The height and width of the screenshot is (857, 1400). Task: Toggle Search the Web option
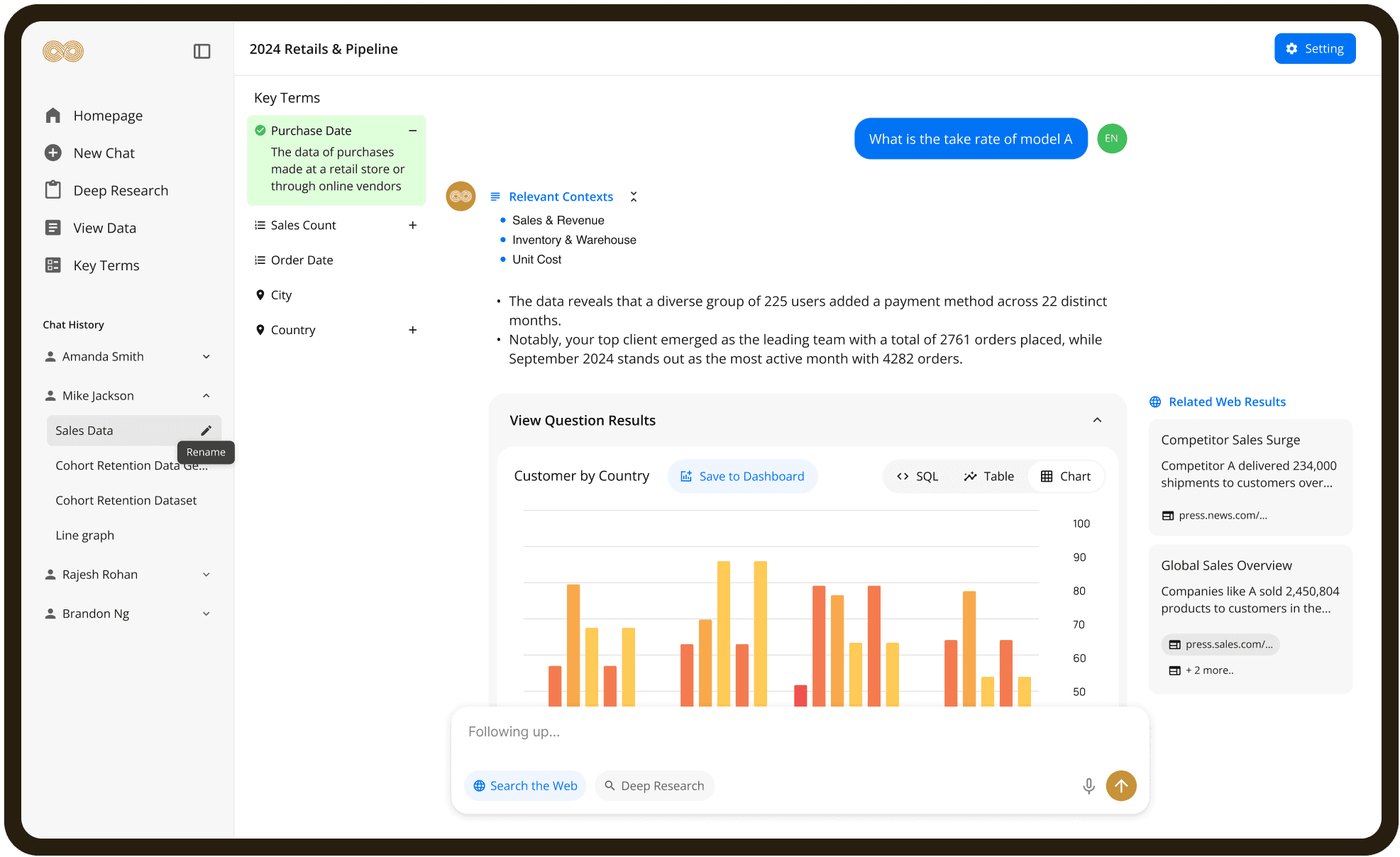(x=525, y=785)
